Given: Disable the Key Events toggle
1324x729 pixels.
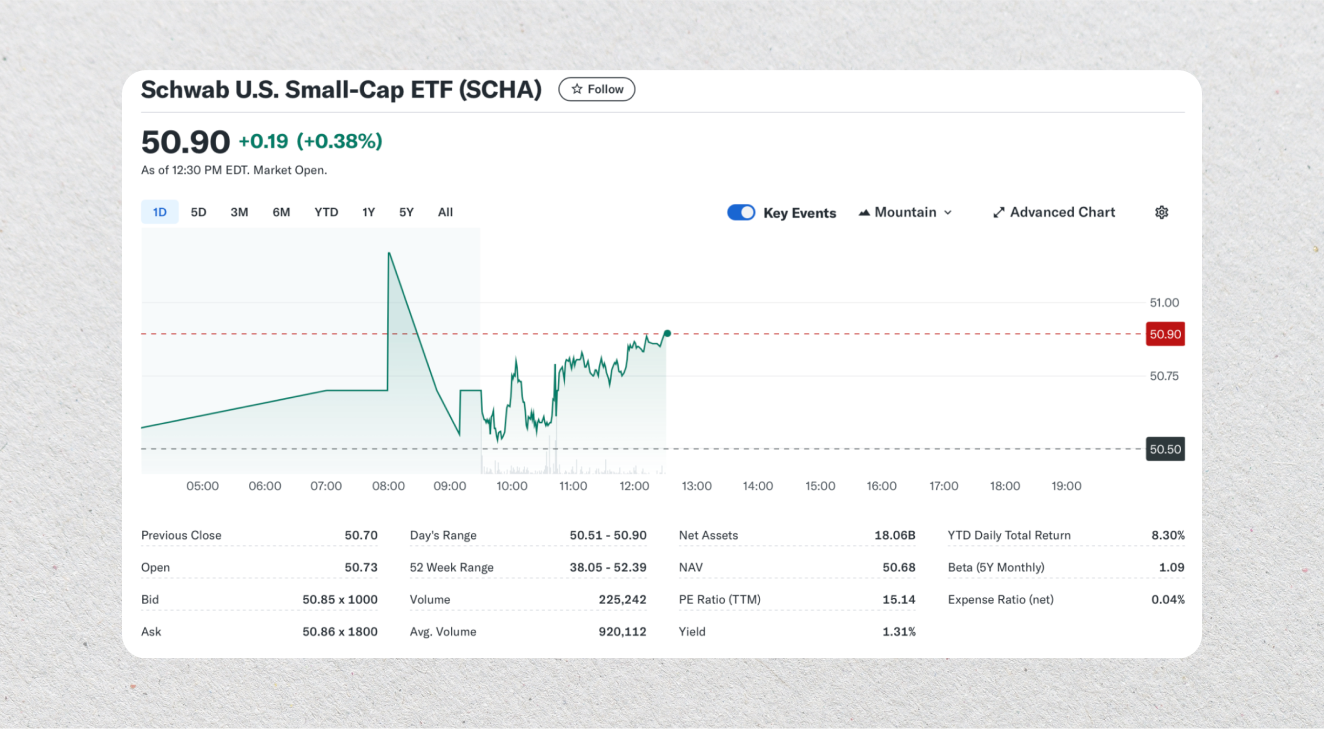Looking at the screenshot, I should click(x=741, y=212).
